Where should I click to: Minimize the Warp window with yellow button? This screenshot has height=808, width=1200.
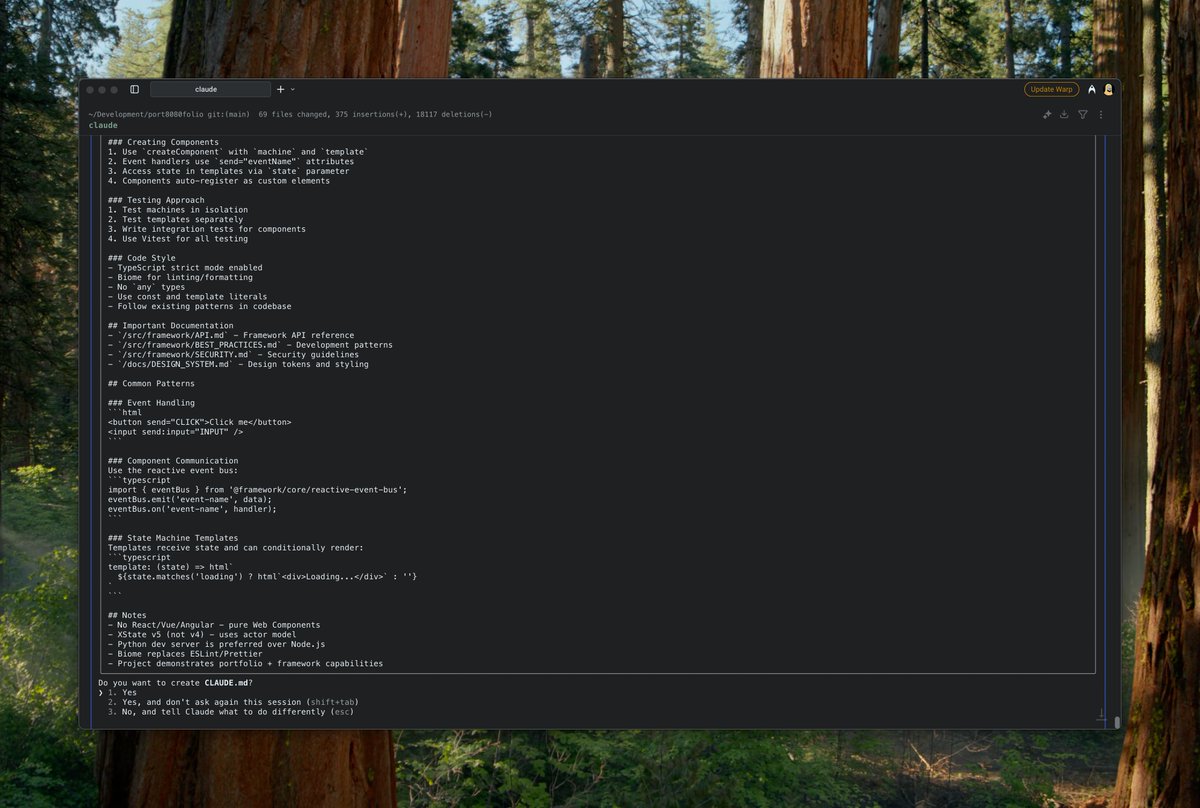click(103, 90)
